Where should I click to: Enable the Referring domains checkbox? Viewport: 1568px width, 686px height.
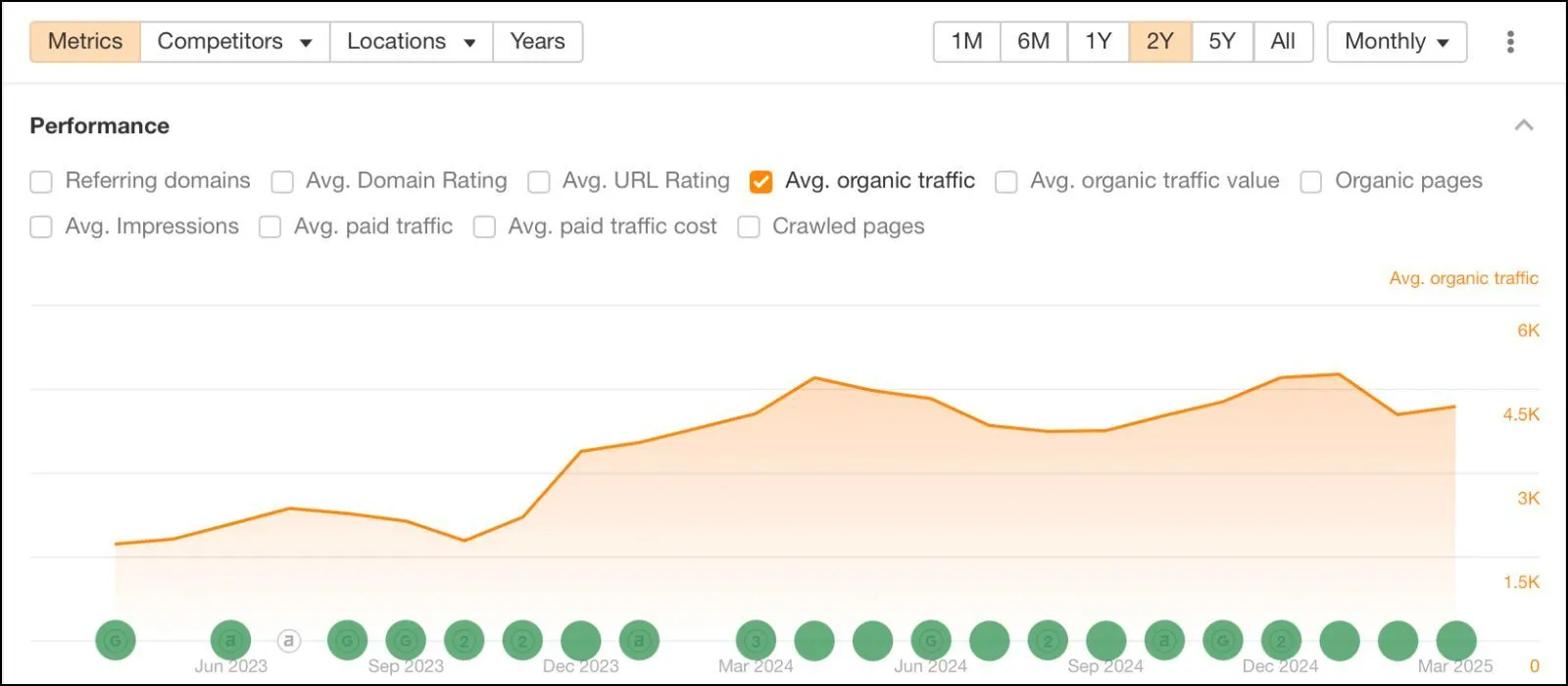(x=41, y=181)
